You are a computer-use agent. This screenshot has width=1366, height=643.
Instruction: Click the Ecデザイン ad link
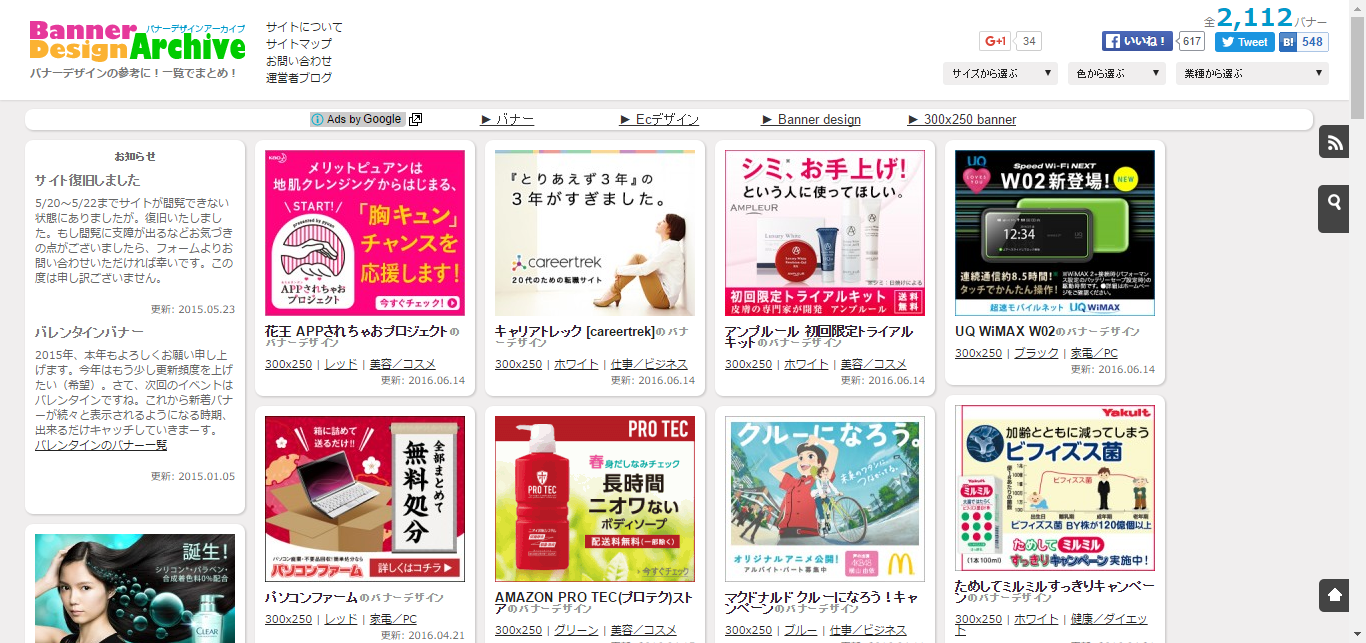click(x=659, y=120)
